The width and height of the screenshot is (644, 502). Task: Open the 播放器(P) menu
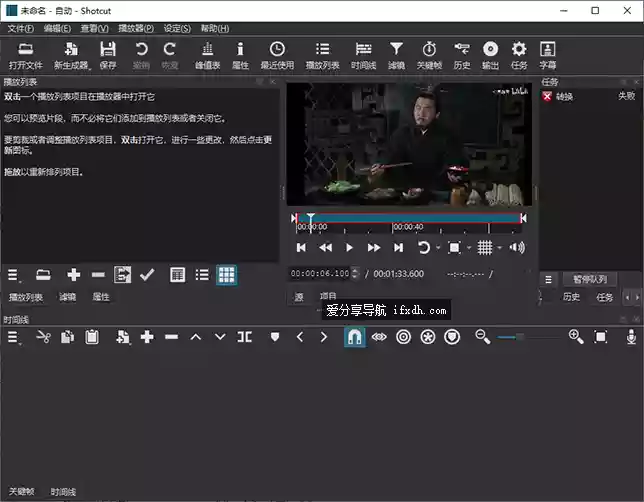136,28
